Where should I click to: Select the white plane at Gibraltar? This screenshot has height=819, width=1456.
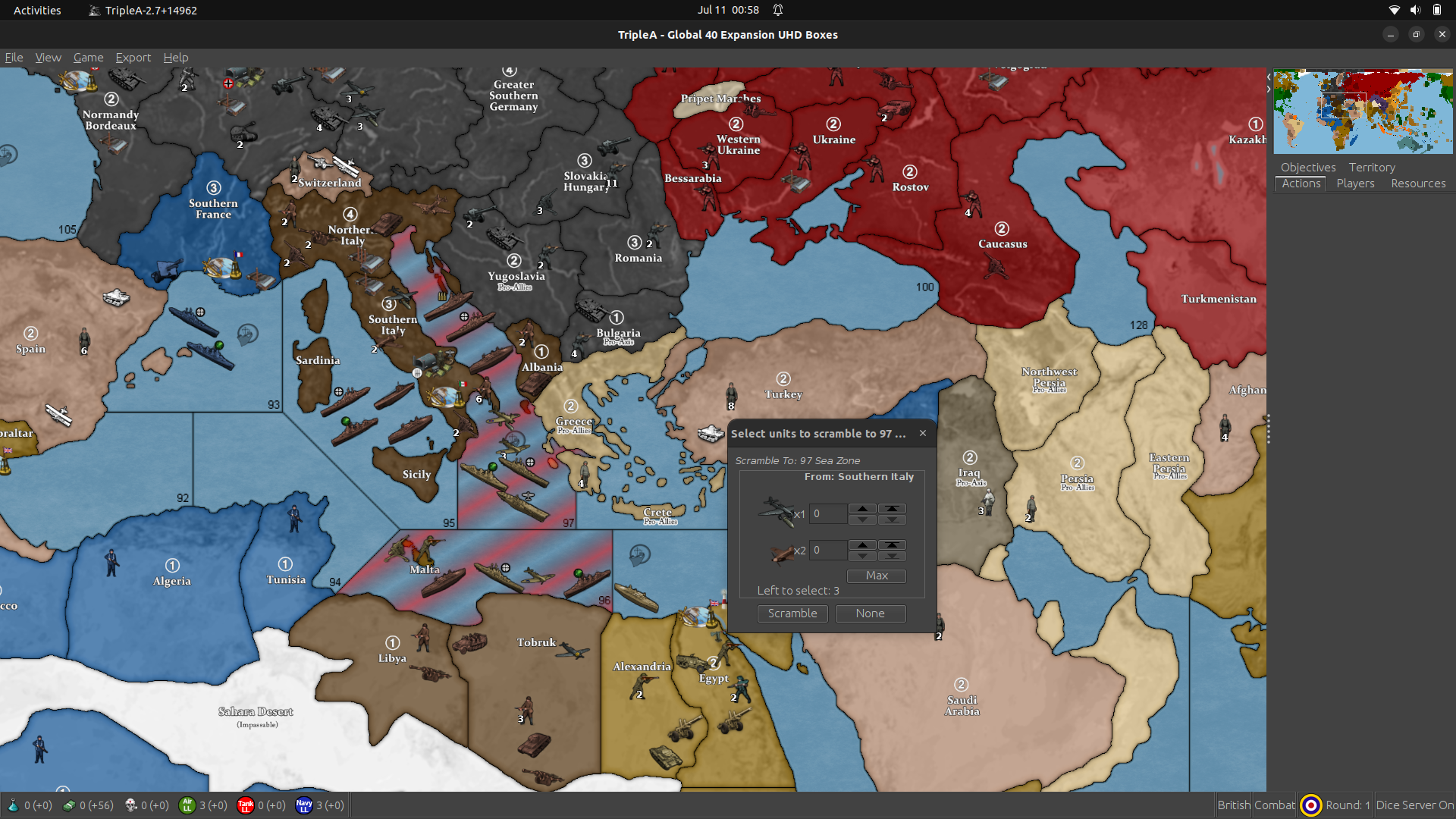click(x=59, y=414)
